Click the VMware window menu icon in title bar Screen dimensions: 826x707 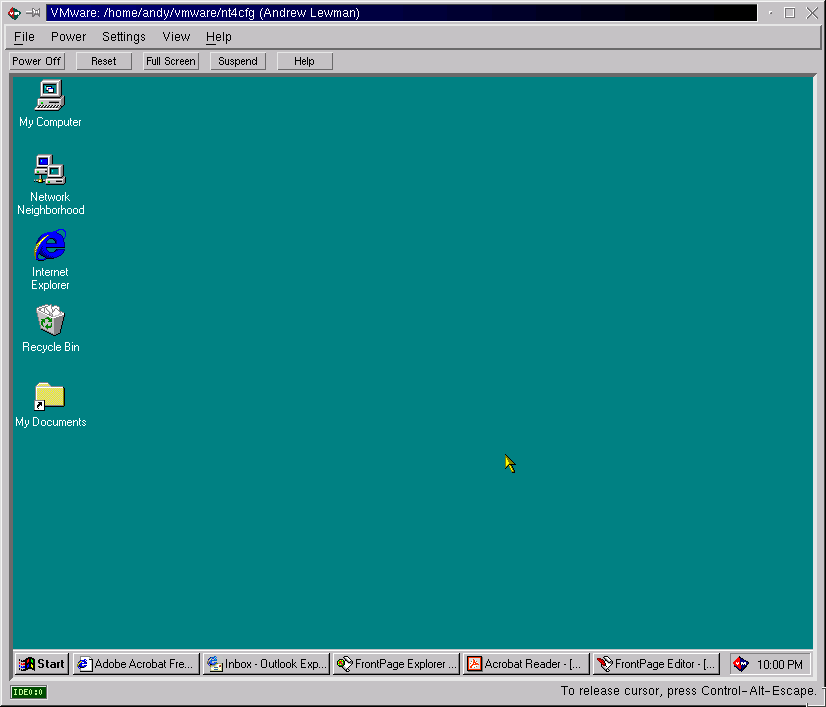click(14, 13)
